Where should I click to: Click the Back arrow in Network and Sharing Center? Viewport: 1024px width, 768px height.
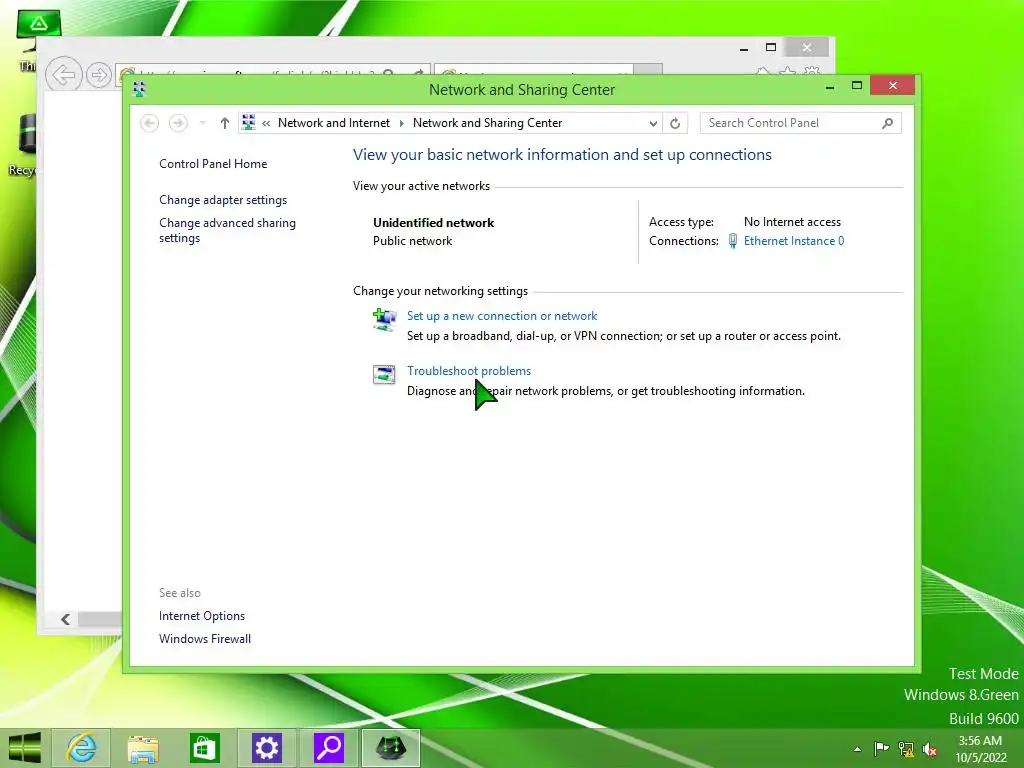[x=150, y=123]
